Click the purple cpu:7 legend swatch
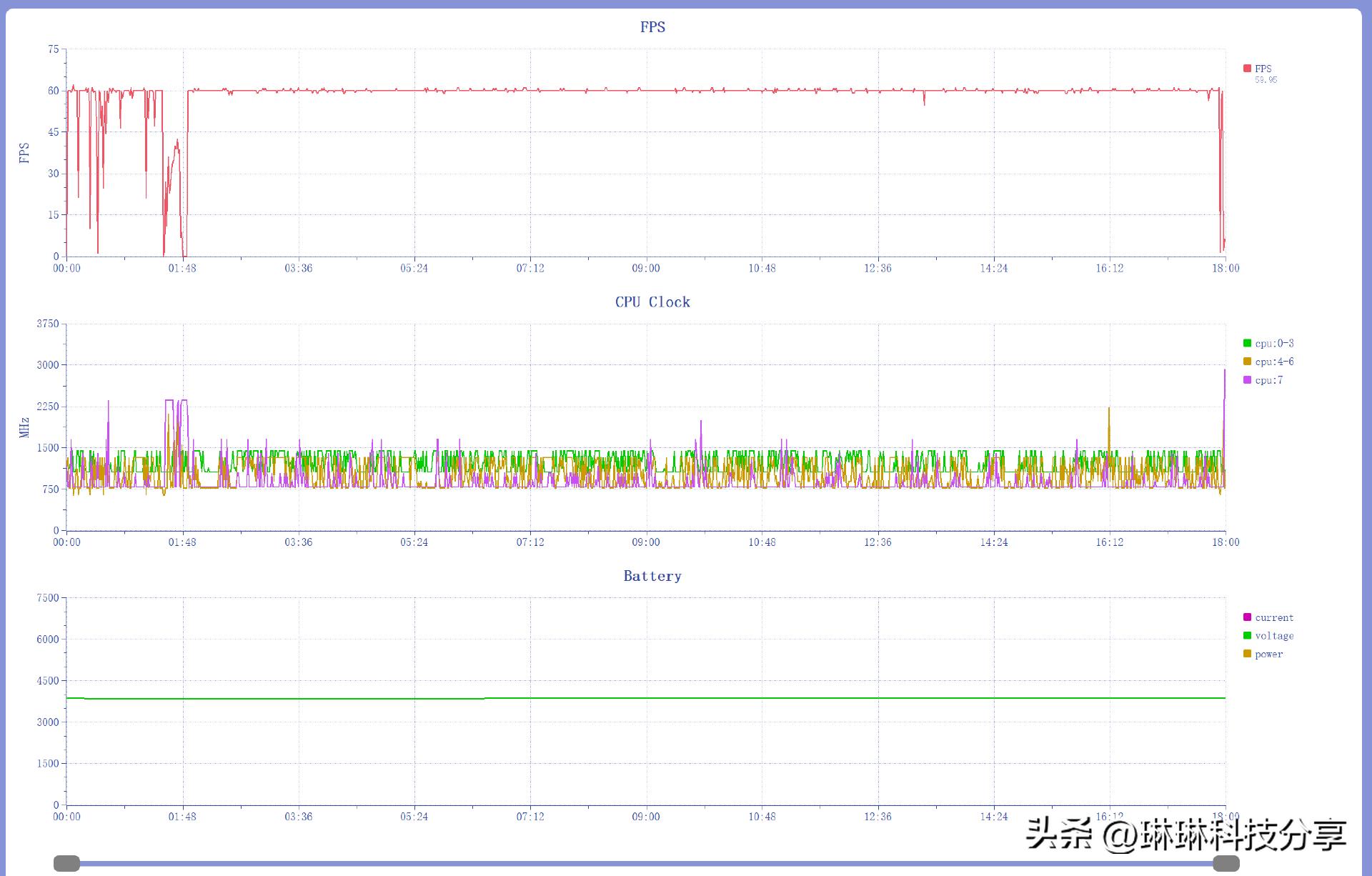The height and width of the screenshot is (876, 1372). coord(1247,380)
